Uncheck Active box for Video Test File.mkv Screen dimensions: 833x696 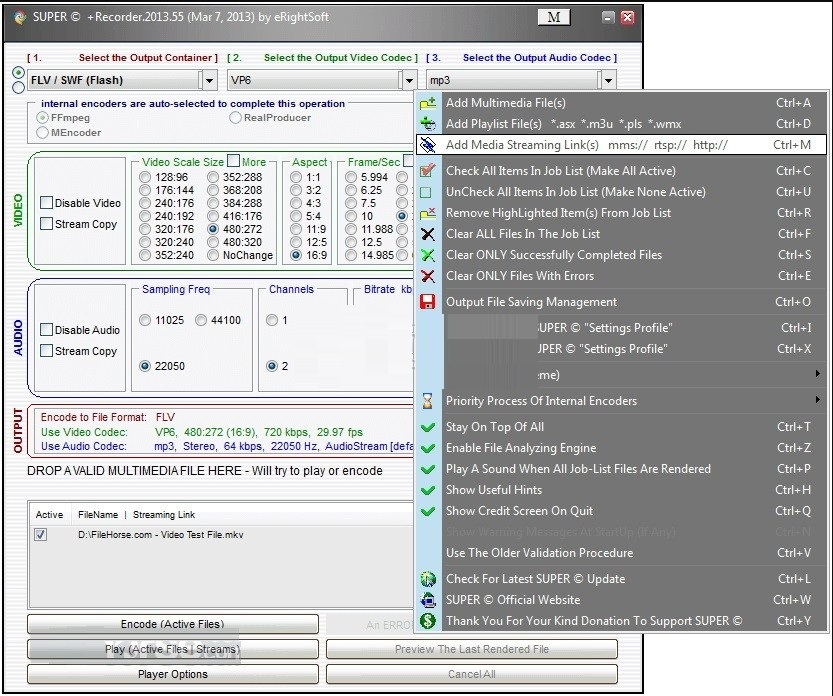click(x=40, y=534)
